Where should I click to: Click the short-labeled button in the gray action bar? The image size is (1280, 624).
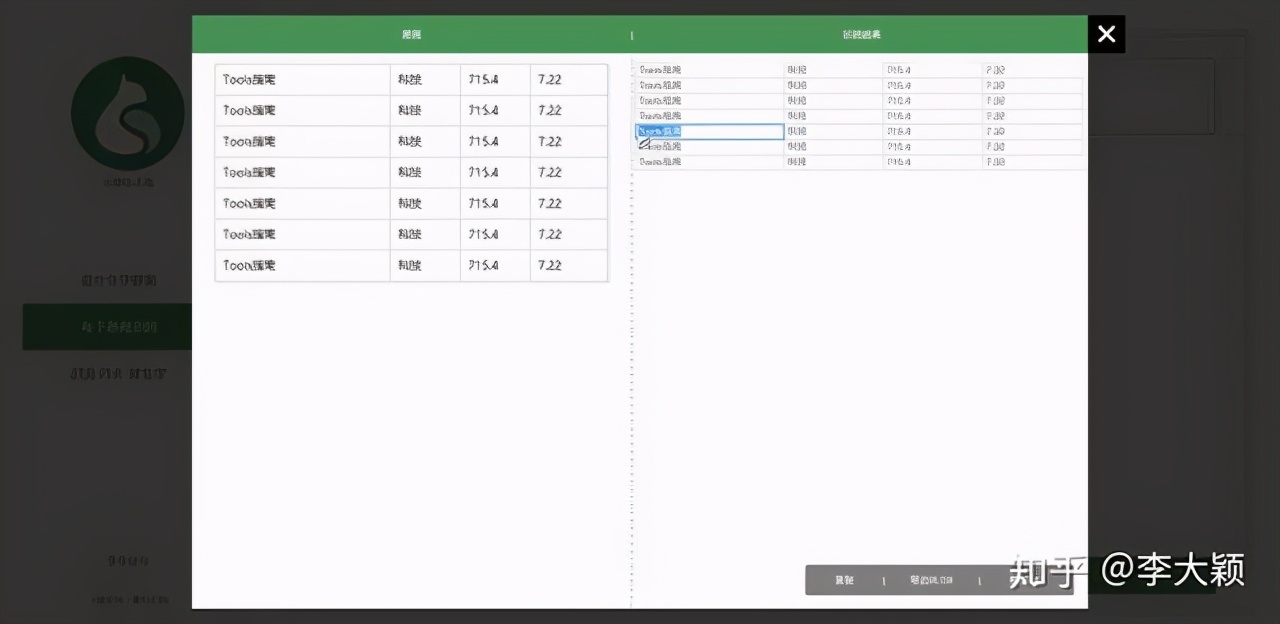pos(844,580)
